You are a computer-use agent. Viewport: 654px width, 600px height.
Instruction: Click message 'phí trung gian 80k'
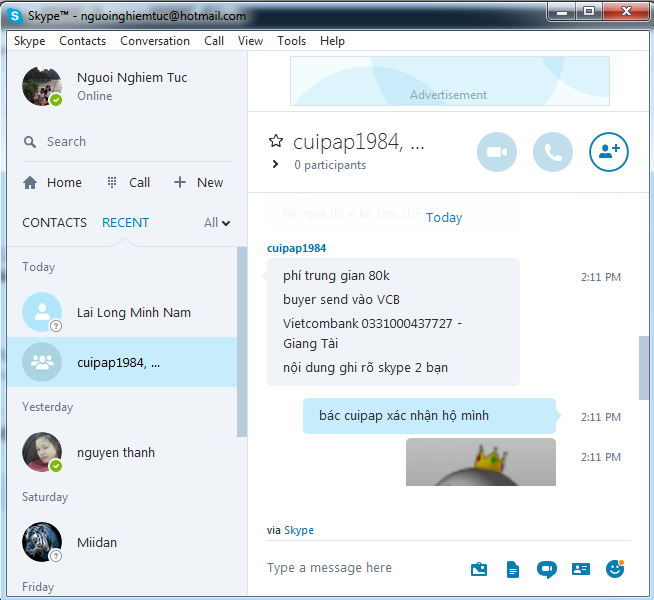click(336, 276)
